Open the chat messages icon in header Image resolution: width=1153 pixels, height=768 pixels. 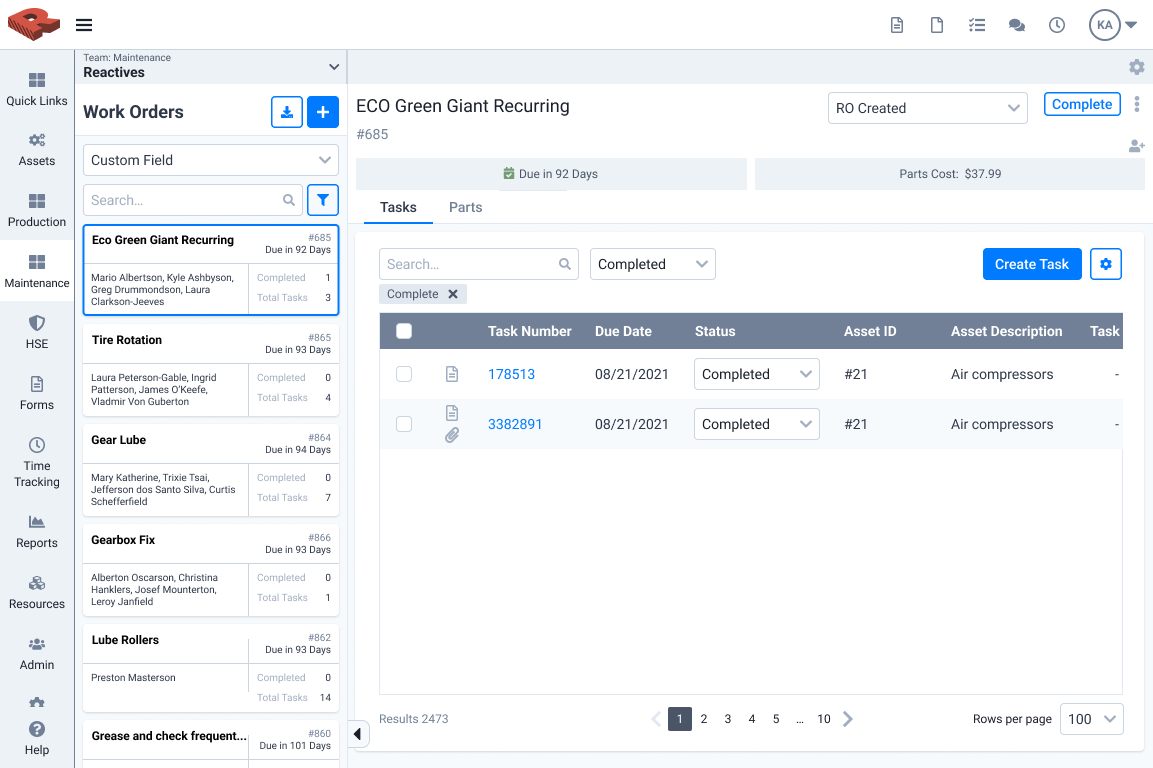tap(1017, 25)
